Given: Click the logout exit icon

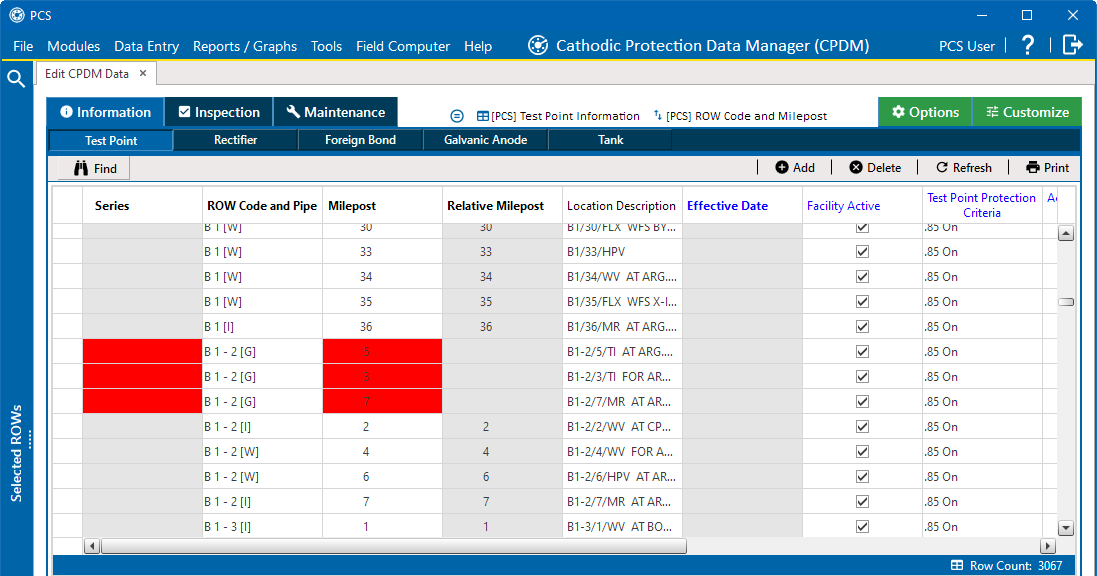Looking at the screenshot, I should (1072, 45).
